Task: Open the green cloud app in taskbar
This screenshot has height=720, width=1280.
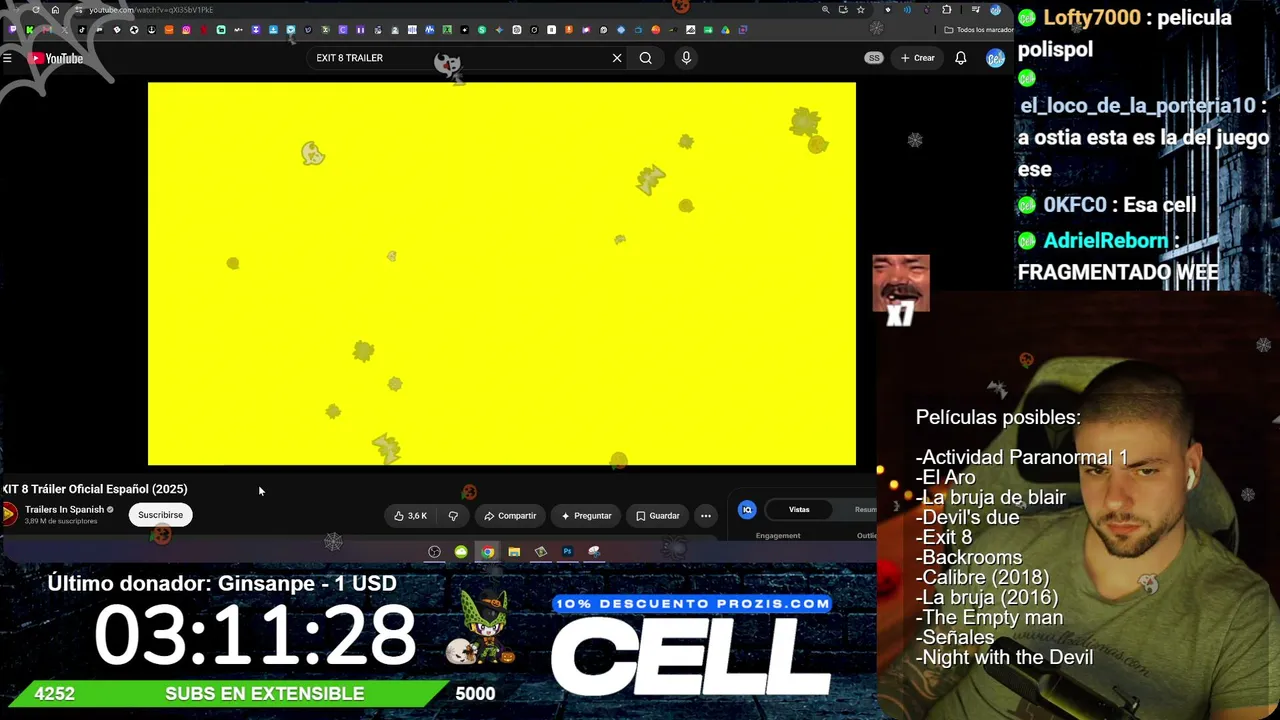Action: (461, 552)
